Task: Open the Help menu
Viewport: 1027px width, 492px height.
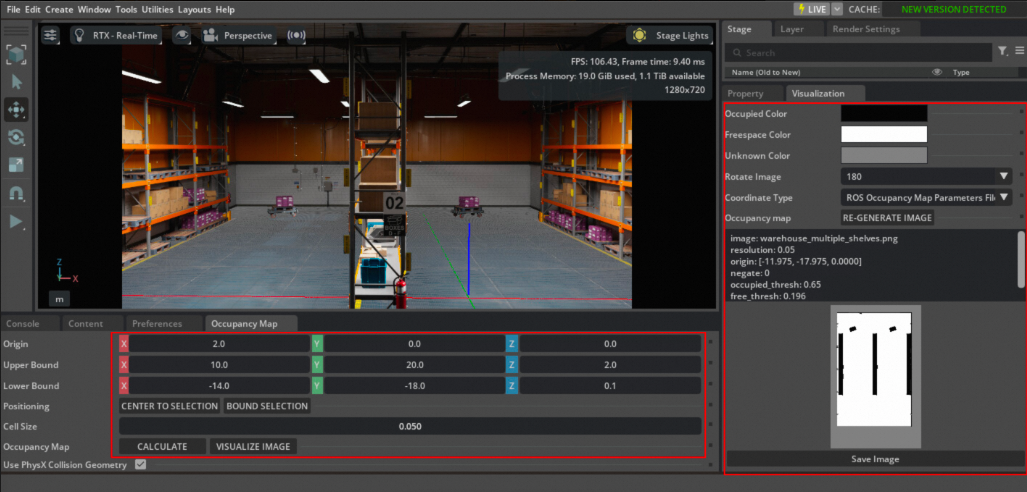Action: (225, 9)
